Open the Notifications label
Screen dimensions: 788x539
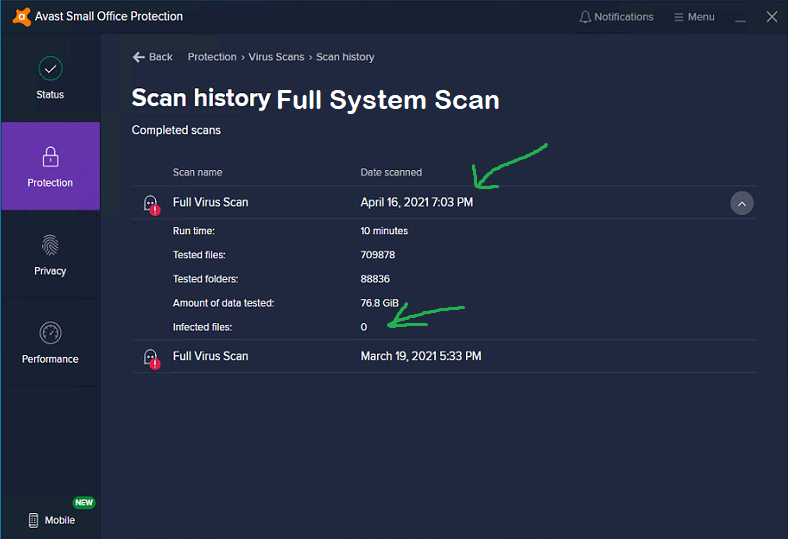[x=624, y=17]
